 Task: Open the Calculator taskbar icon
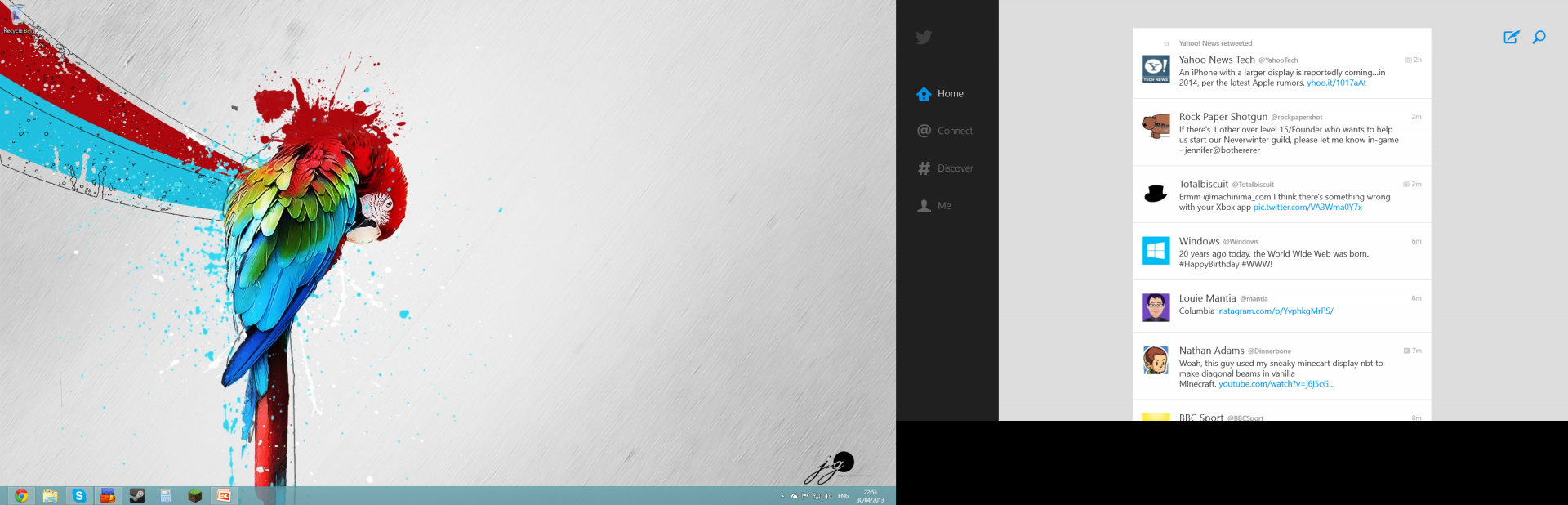(x=166, y=495)
